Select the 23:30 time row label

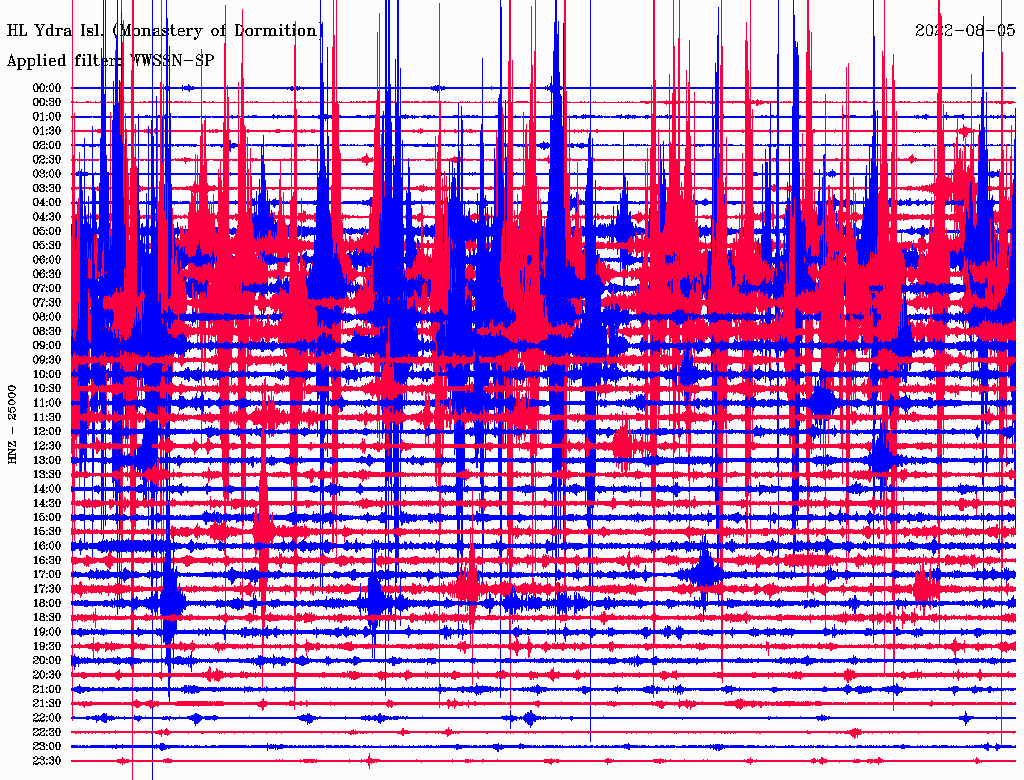pyautogui.click(x=47, y=761)
